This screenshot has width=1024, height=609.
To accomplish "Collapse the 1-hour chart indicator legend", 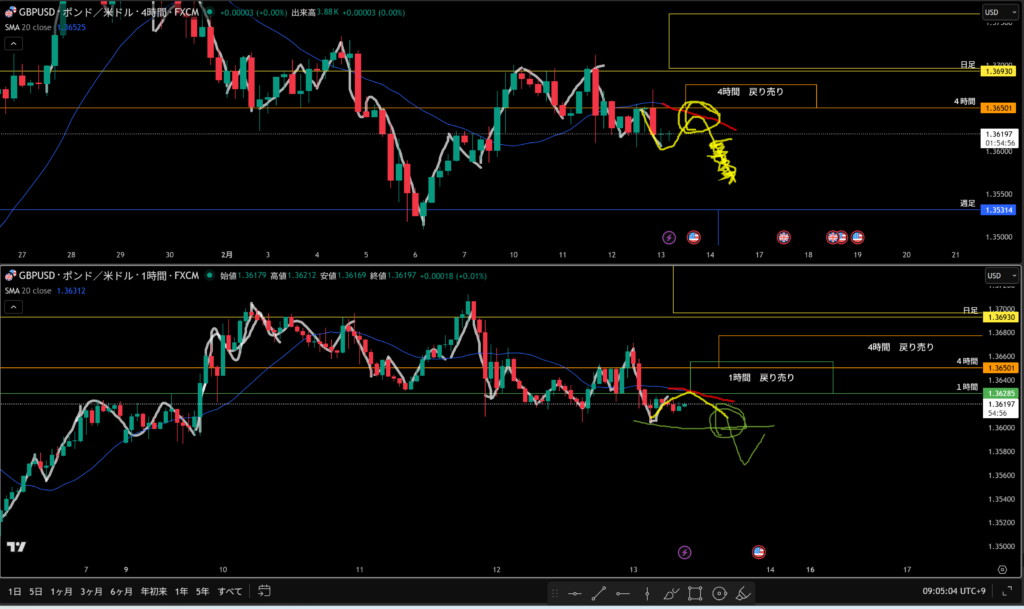I will click(12, 307).
